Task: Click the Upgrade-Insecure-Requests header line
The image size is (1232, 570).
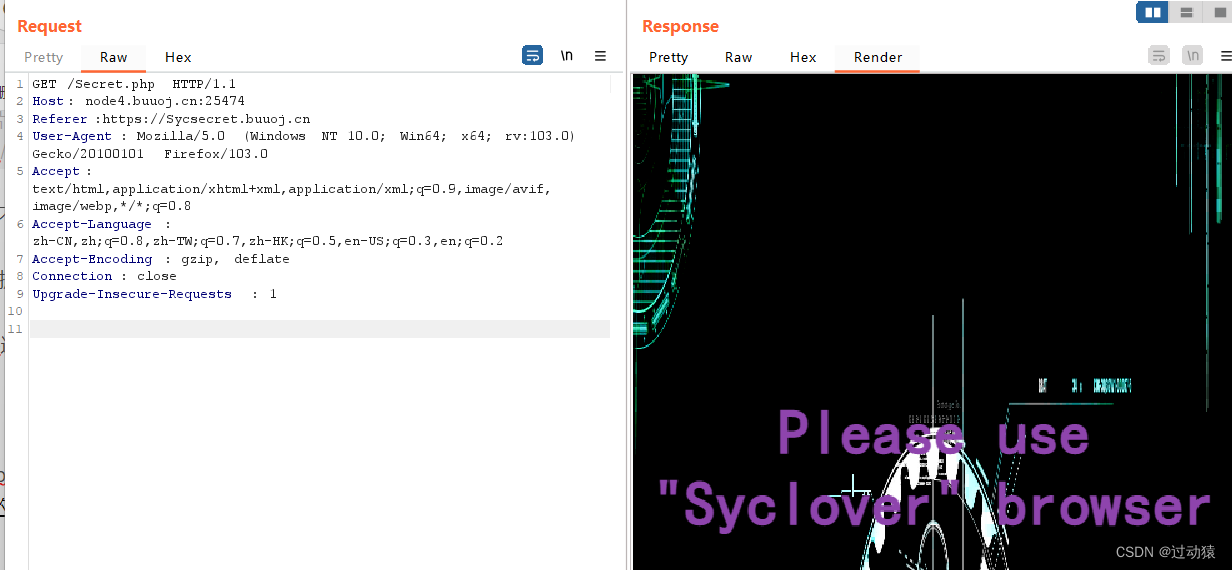Action: coord(154,294)
